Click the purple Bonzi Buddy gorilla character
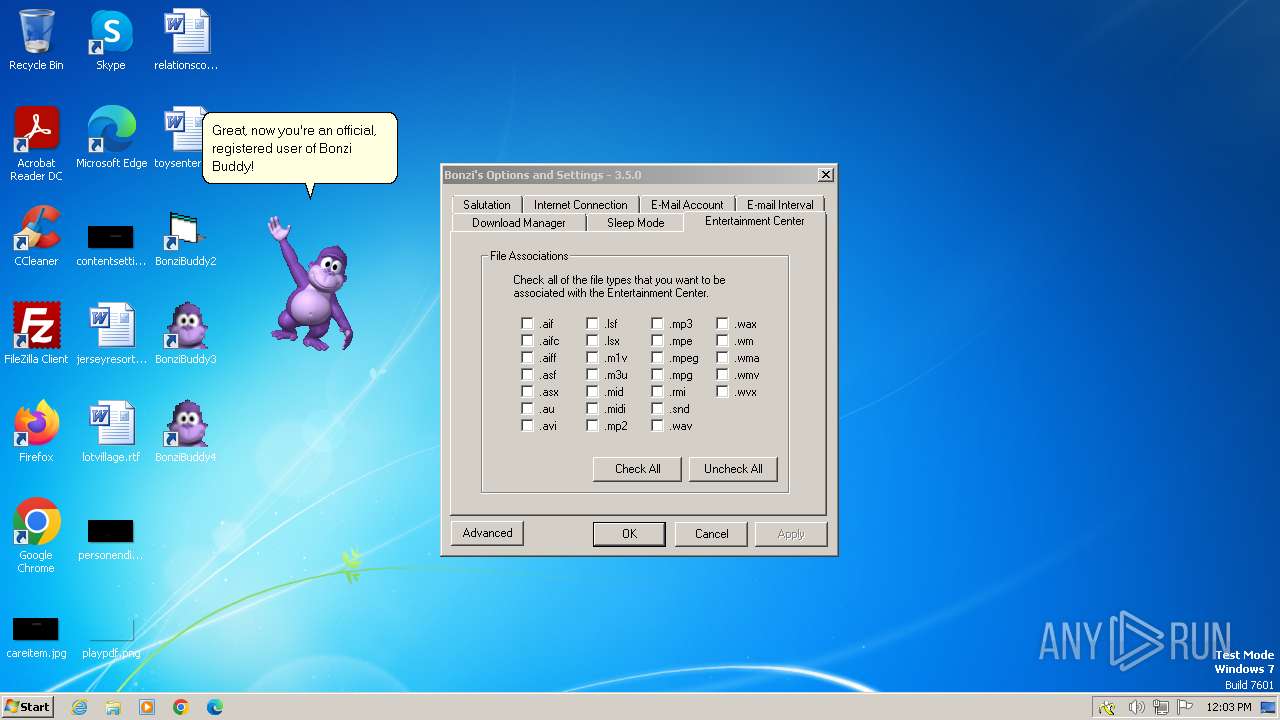1280x720 pixels. (310, 285)
